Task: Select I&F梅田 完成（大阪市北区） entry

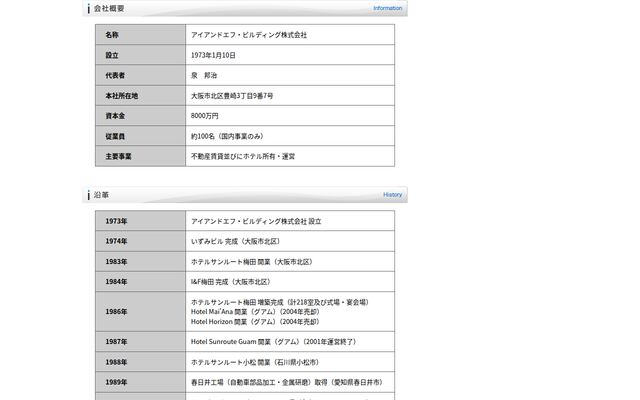Action: (232, 282)
